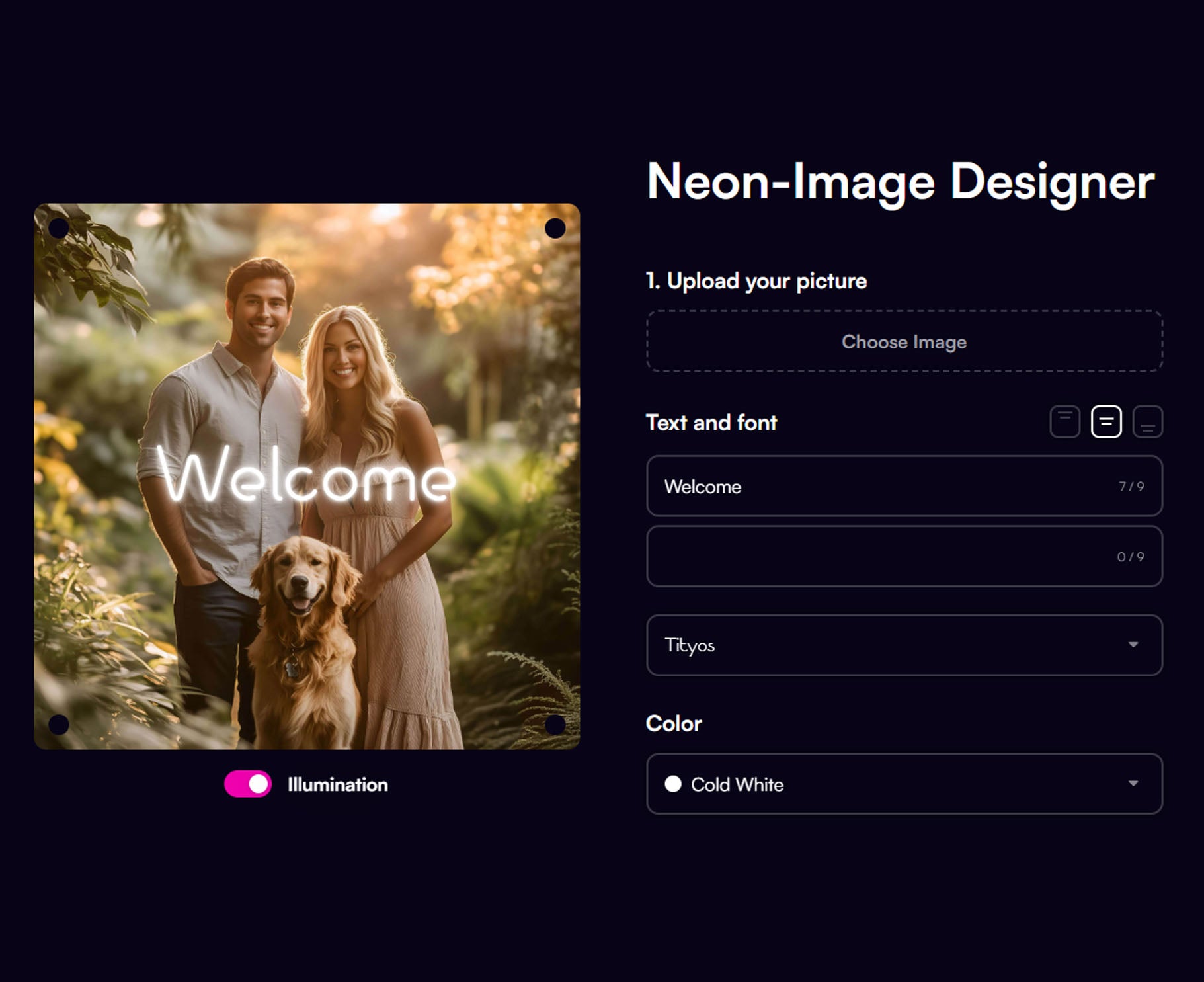The height and width of the screenshot is (982, 1204).
Task: Select top text alignment icon
Action: pyautogui.click(x=1064, y=422)
